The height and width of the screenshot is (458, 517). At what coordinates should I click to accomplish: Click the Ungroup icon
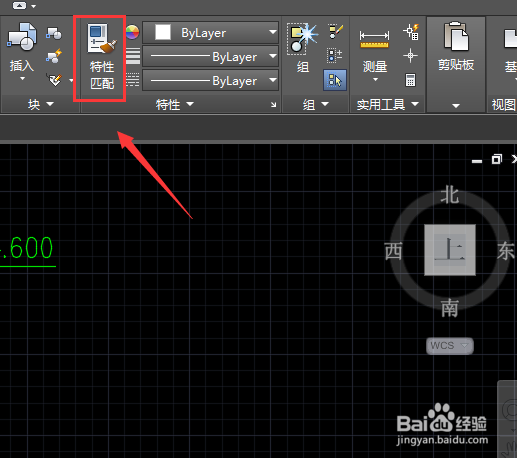tap(335, 31)
